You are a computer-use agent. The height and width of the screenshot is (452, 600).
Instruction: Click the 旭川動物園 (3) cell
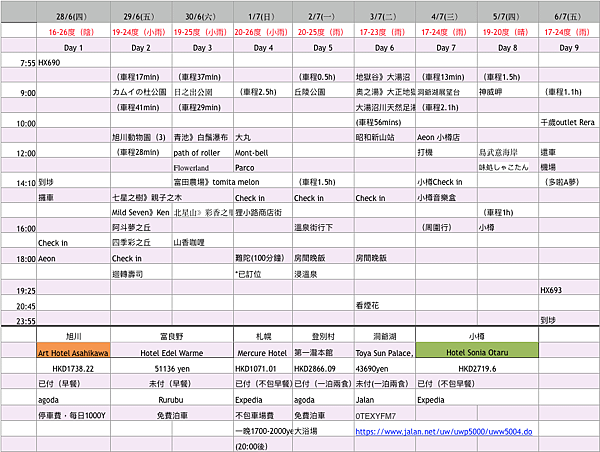[x=141, y=137]
